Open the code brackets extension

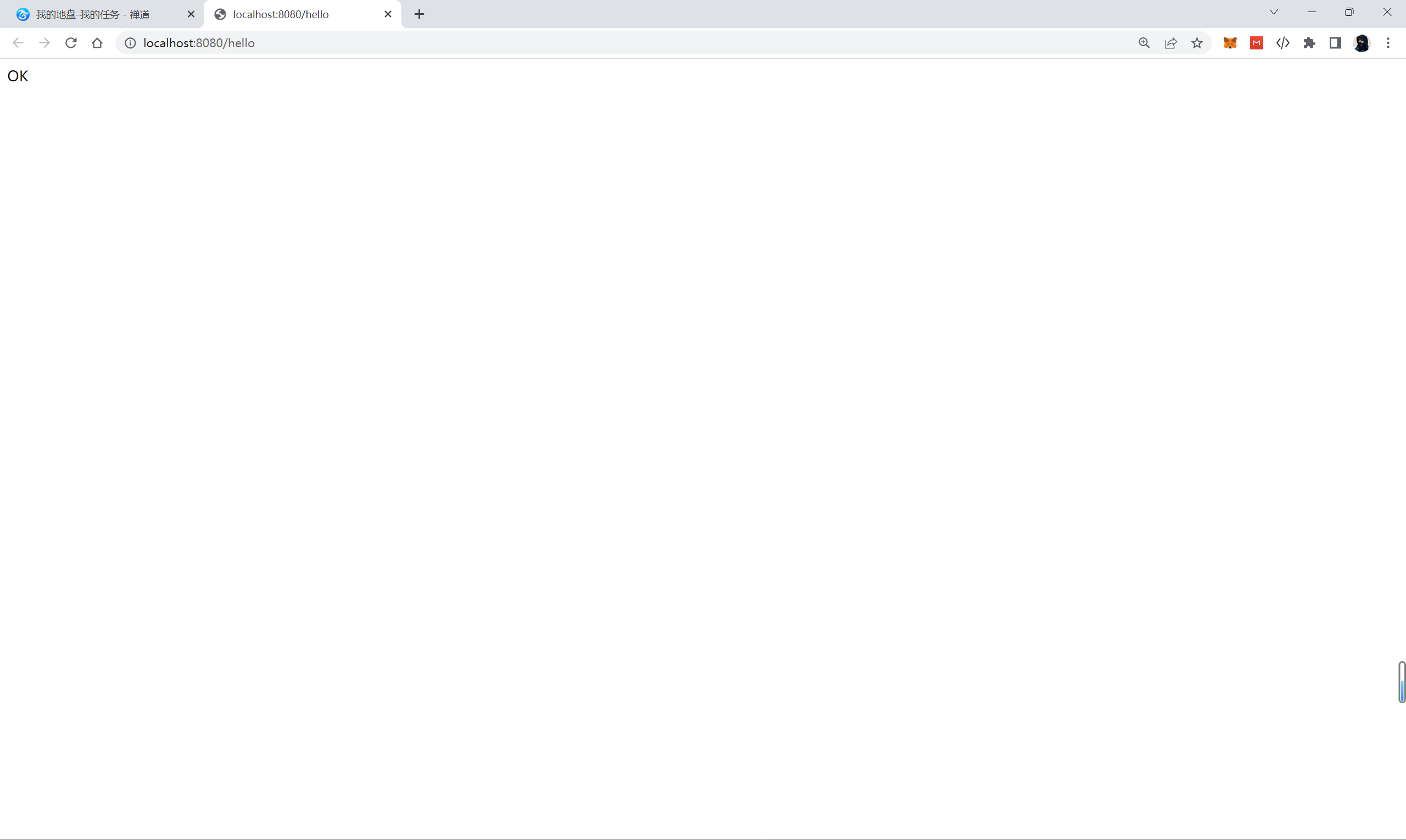(1282, 43)
